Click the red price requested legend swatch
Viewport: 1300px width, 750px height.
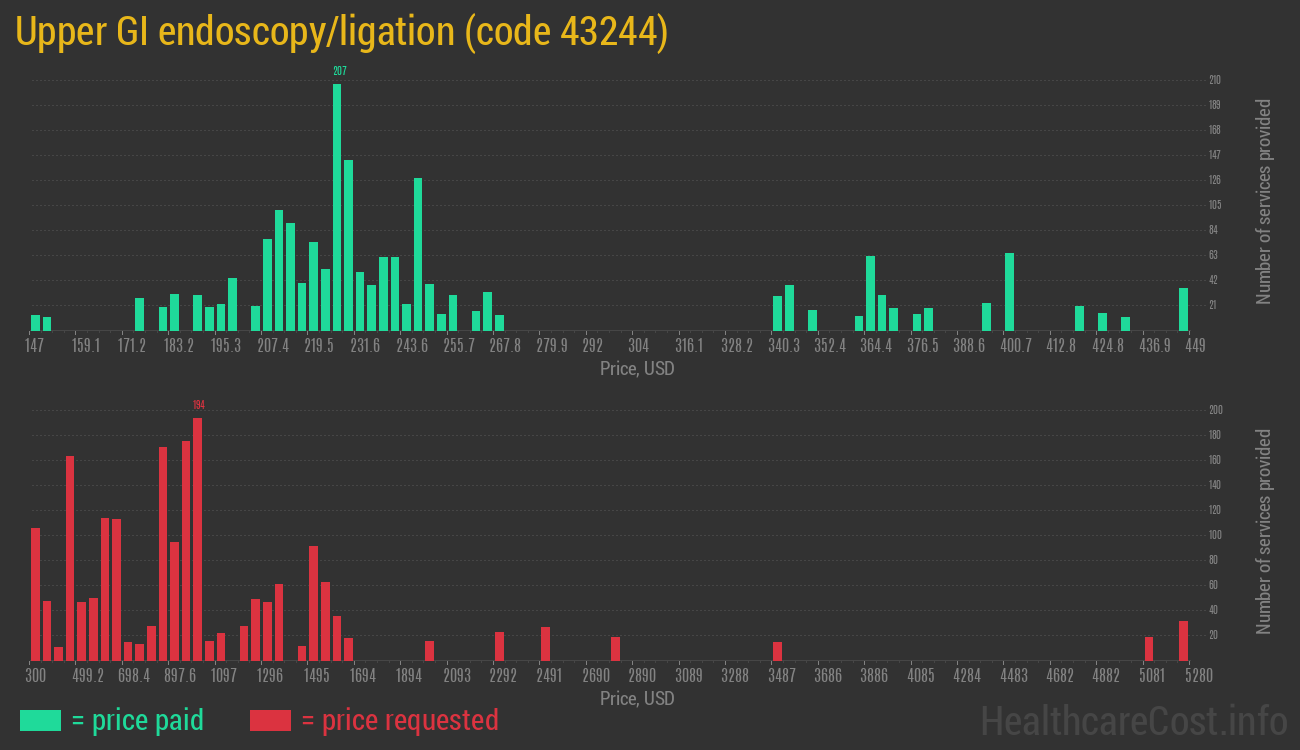270,720
